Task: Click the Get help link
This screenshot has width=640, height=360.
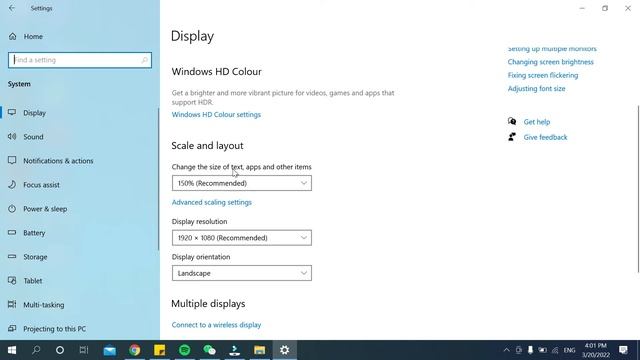Action: [x=536, y=122]
